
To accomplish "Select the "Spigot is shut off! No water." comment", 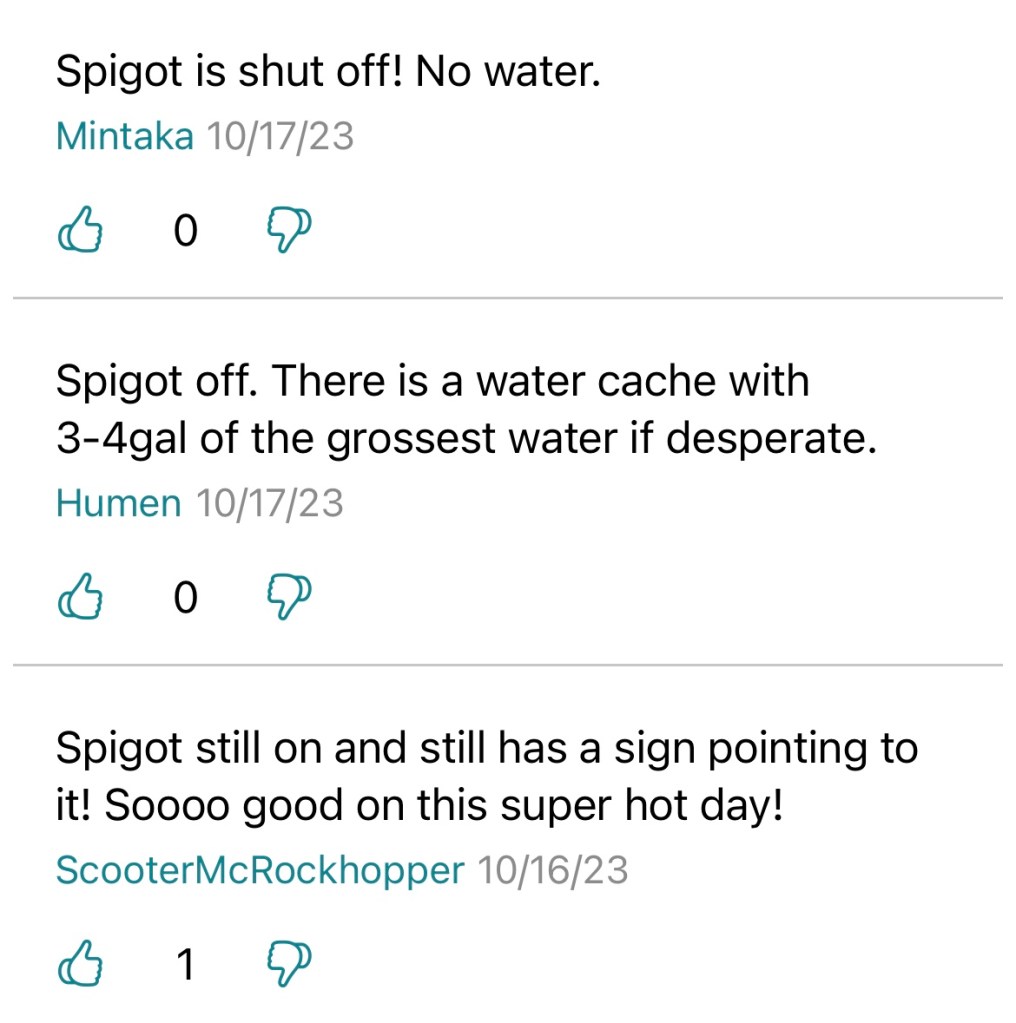I will (328, 72).
